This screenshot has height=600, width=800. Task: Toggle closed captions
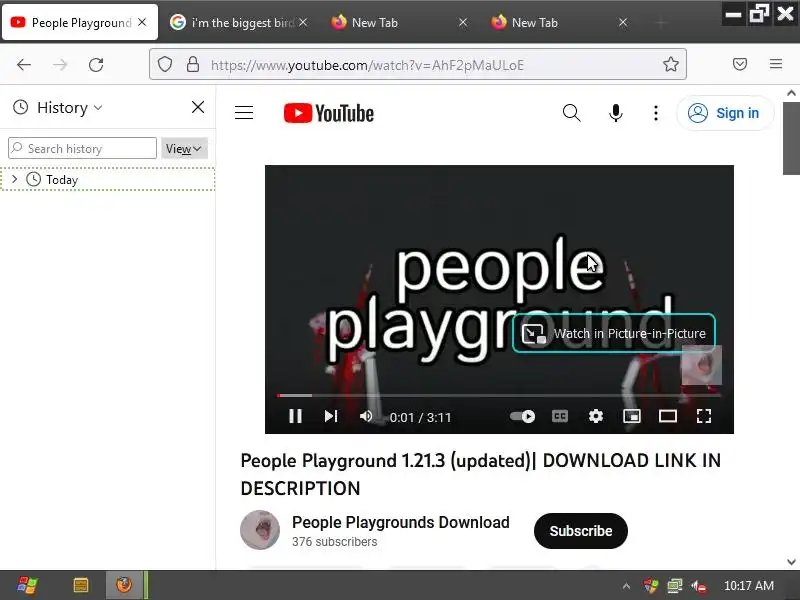click(560, 416)
